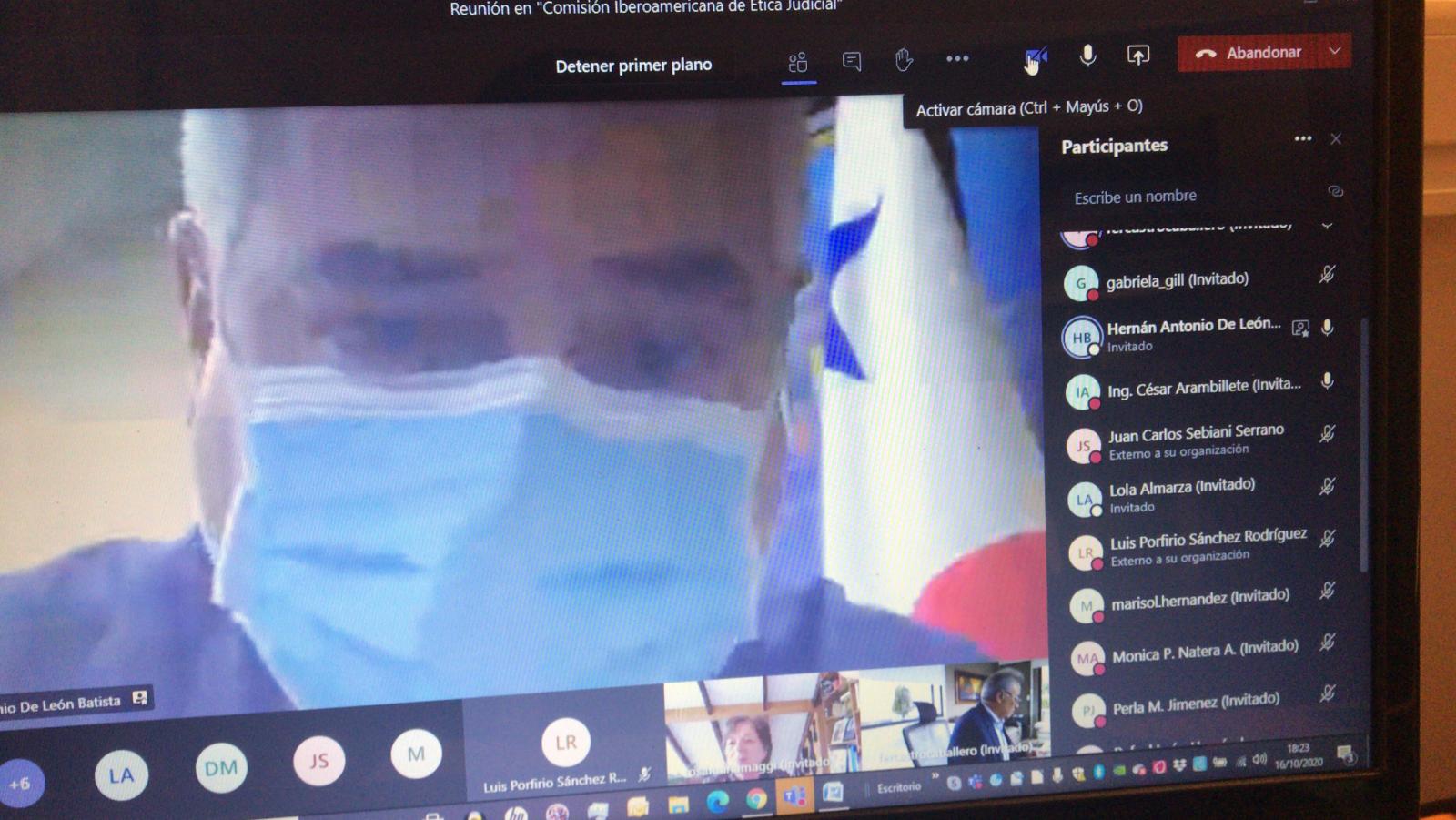
Task: Toggle marisol.hernandez muted microphone
Action: (1328, 591)
